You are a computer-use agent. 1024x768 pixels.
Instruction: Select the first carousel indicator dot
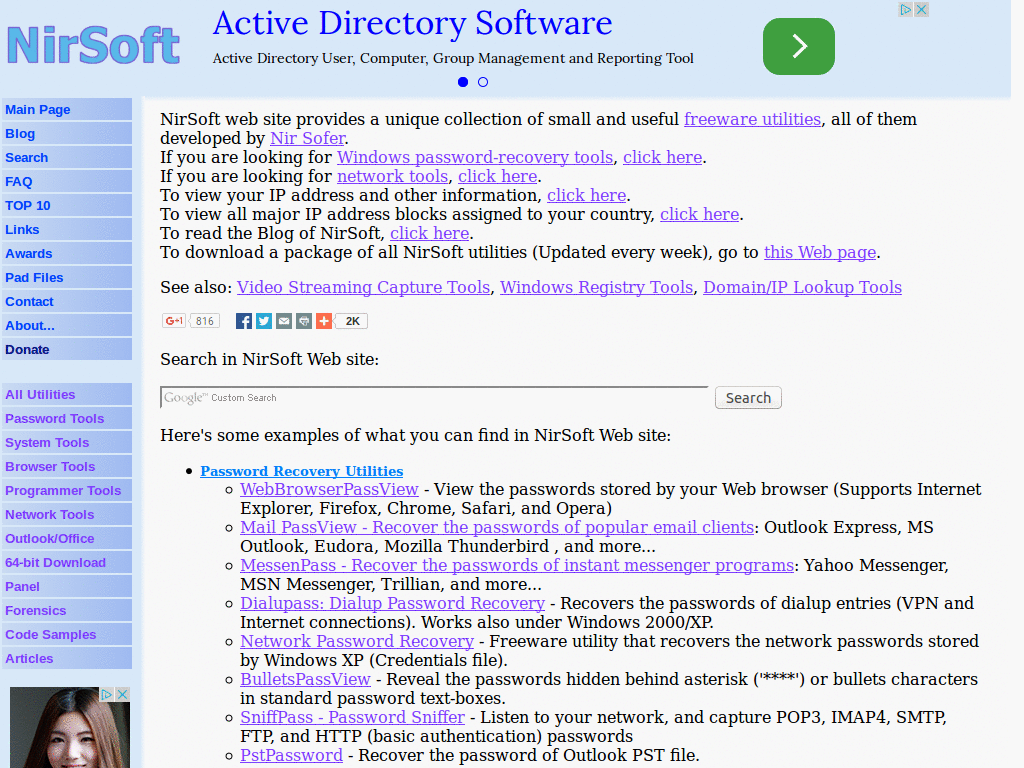462,82
